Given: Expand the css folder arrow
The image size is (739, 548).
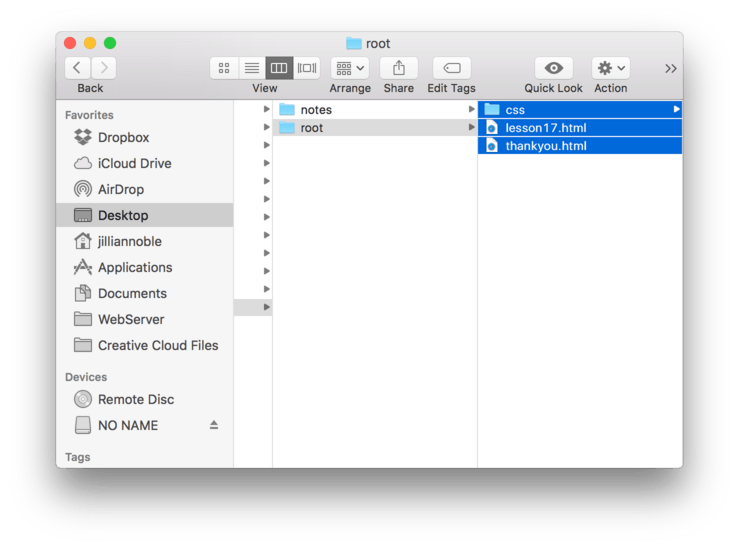Looking at the screenshot, I should [x=676, y=109].
